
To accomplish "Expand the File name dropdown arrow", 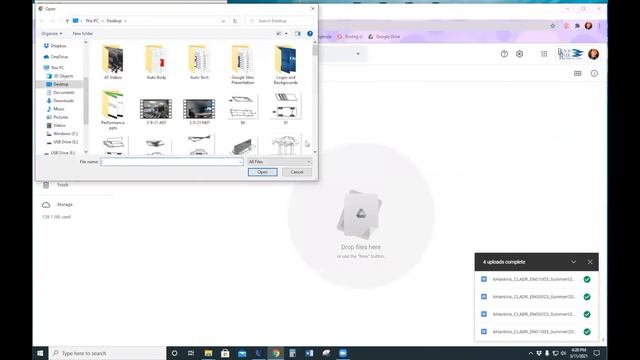I will [240, 162].
